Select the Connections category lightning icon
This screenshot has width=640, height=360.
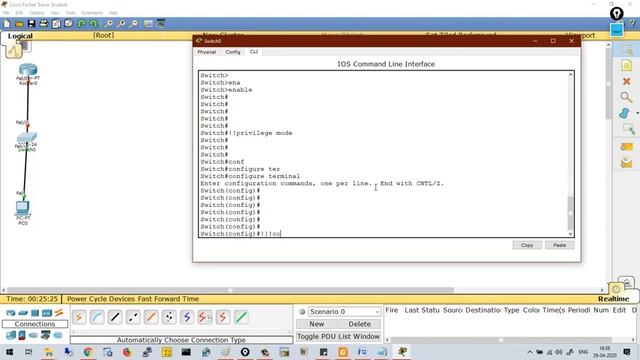click(x=59, y=313)
